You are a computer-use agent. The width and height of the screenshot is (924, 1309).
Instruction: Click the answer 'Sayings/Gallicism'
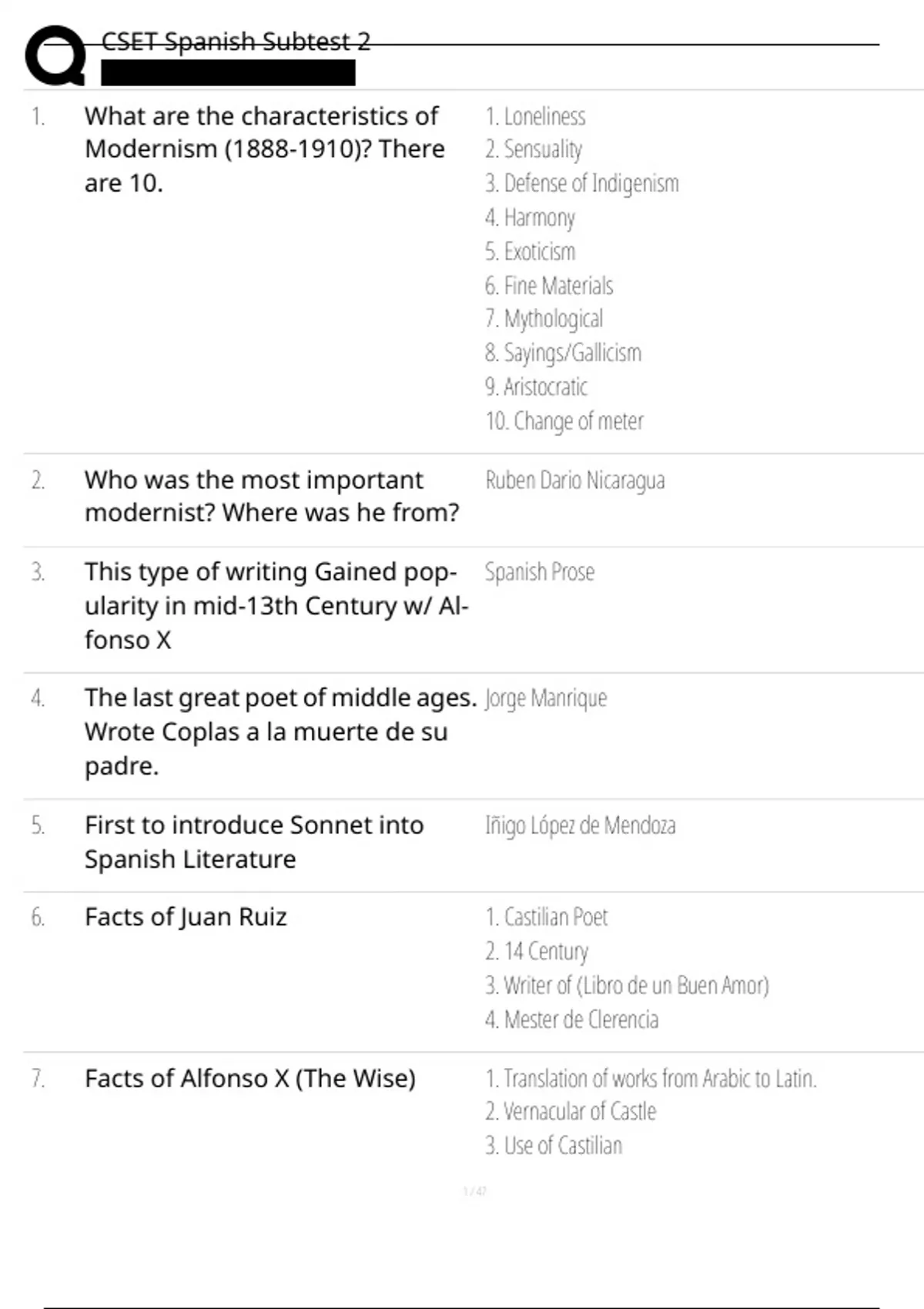point(563,353)
